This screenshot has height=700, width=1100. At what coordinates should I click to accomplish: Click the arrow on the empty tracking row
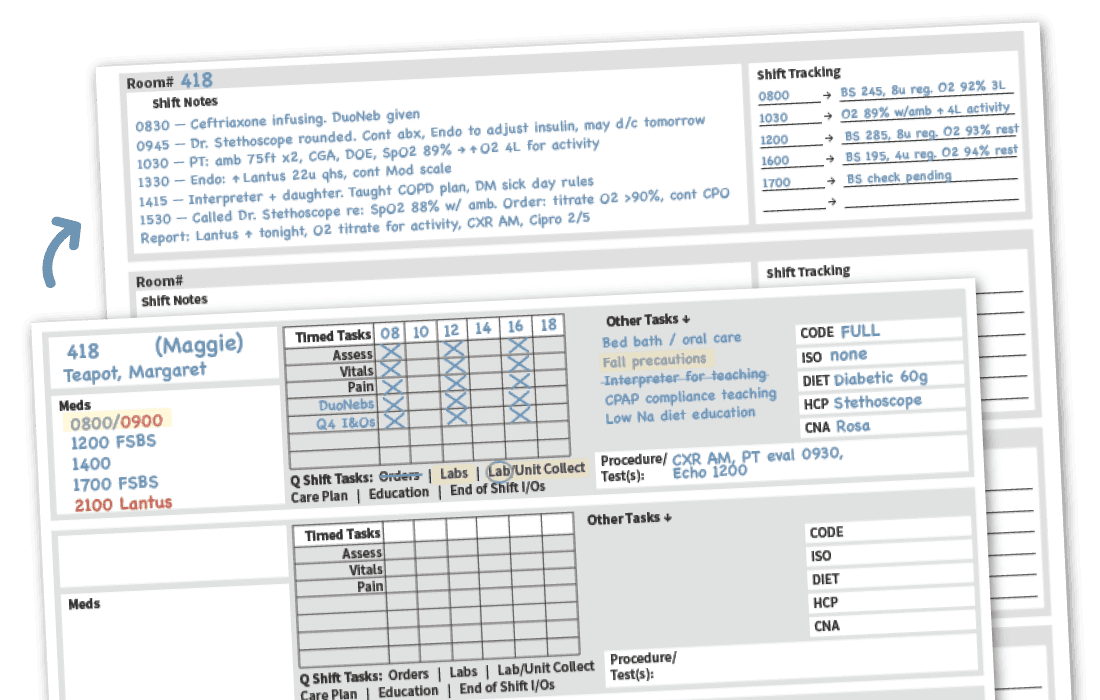point(832,200)
